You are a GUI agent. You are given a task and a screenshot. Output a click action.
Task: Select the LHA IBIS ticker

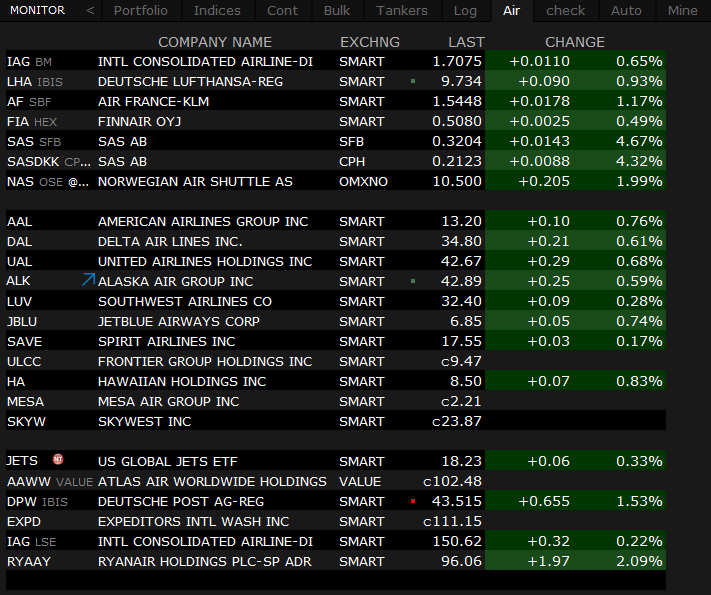[x=35, y=82]
